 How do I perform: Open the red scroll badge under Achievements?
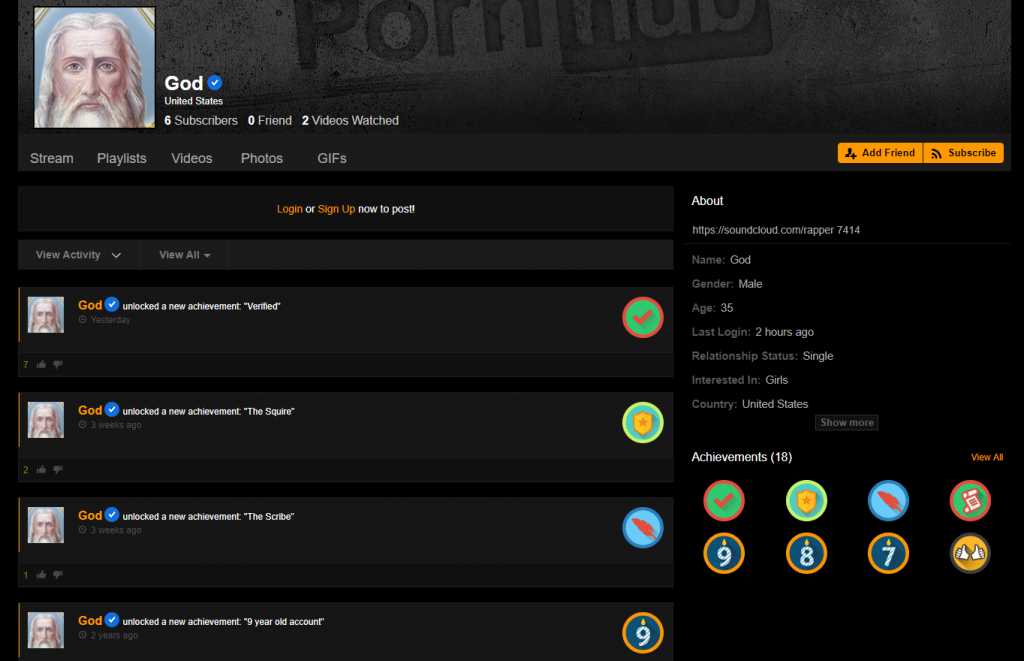[x=970, y=501]
